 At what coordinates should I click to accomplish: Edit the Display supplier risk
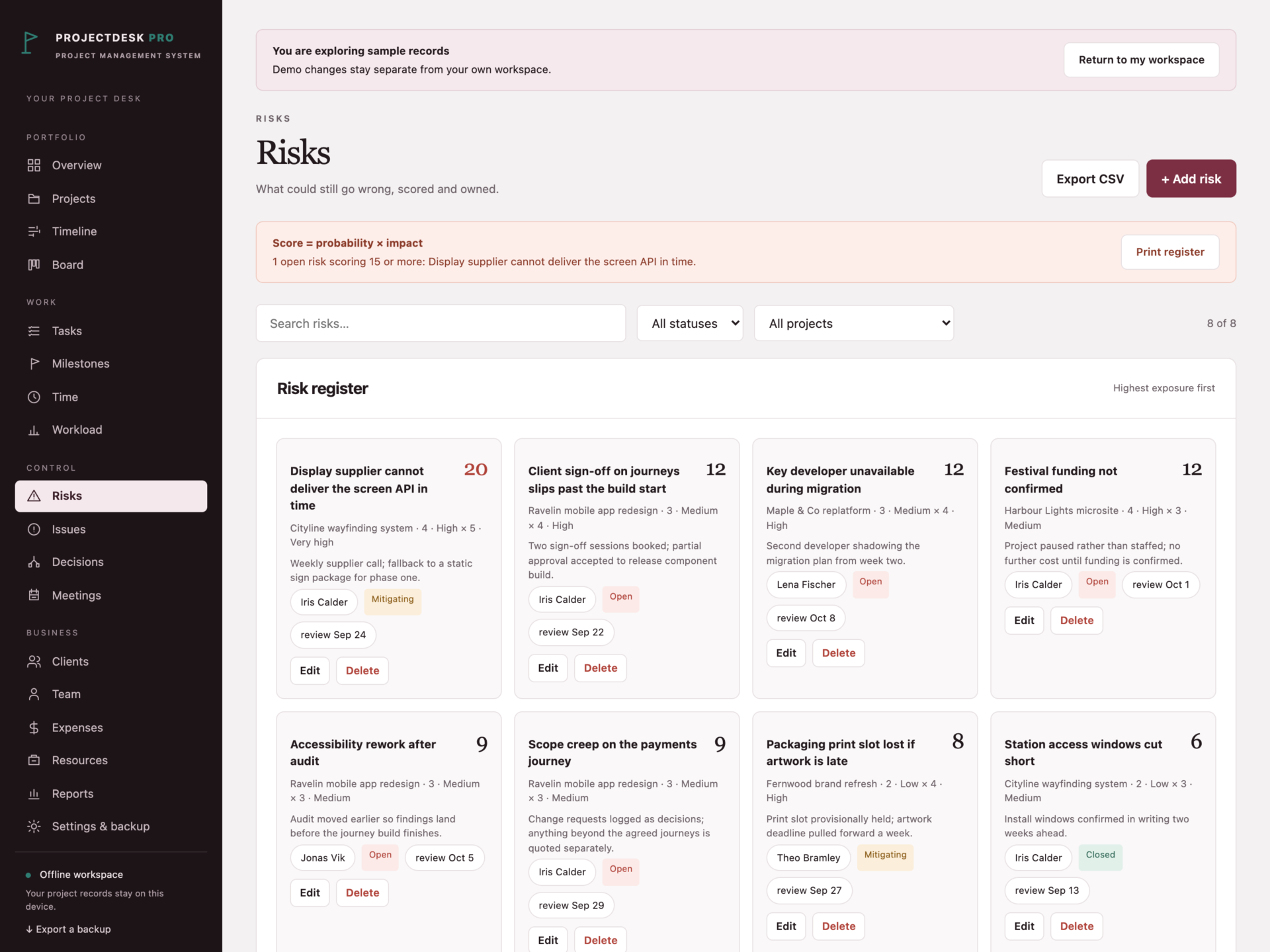point(310,670)
